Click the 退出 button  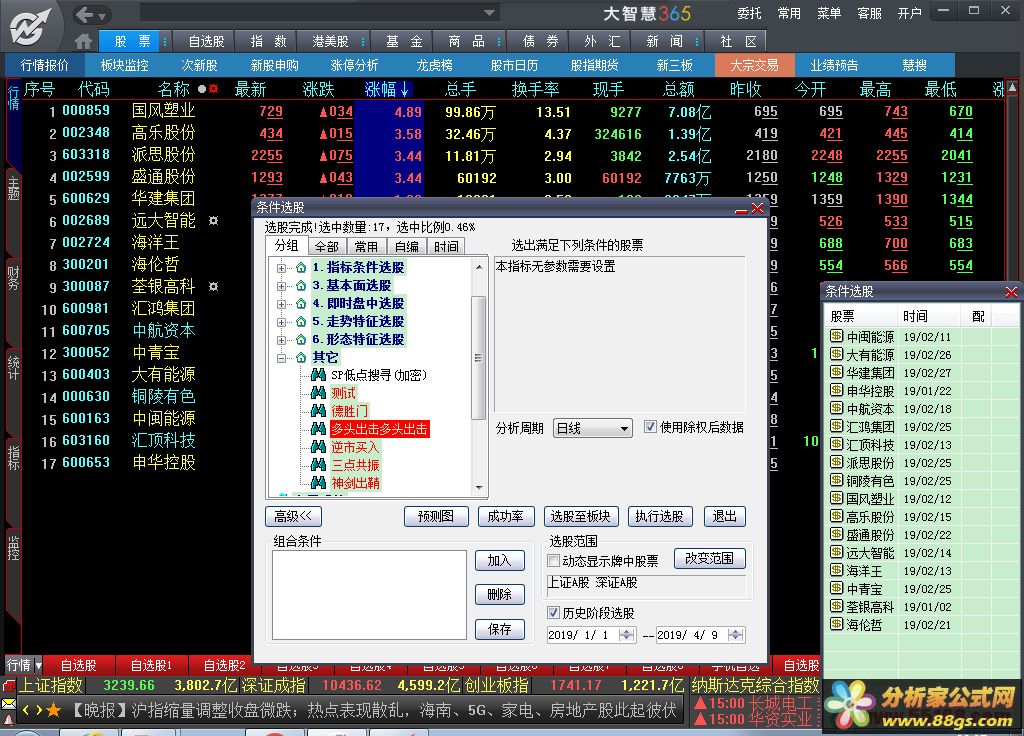[724, 516]
